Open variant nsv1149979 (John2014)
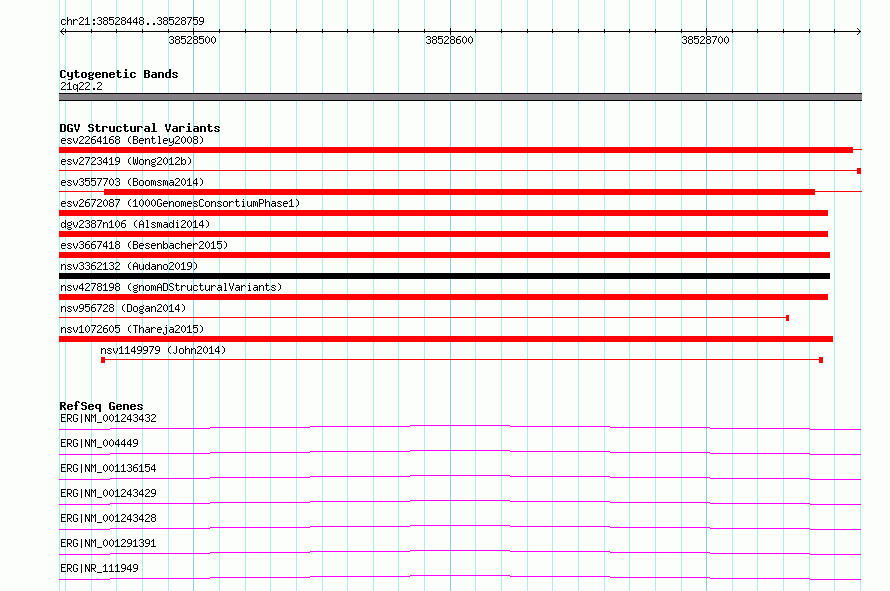 pos(163,350)
